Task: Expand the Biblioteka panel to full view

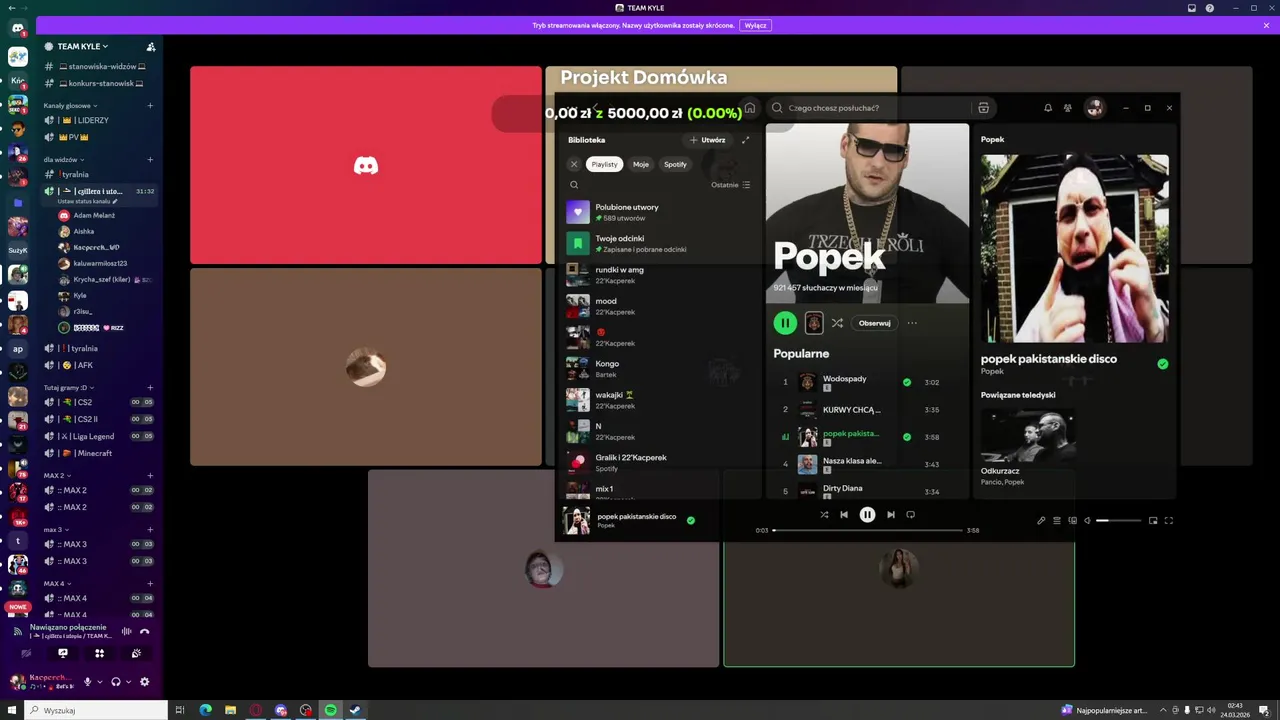Action: [x=745, y=140]
